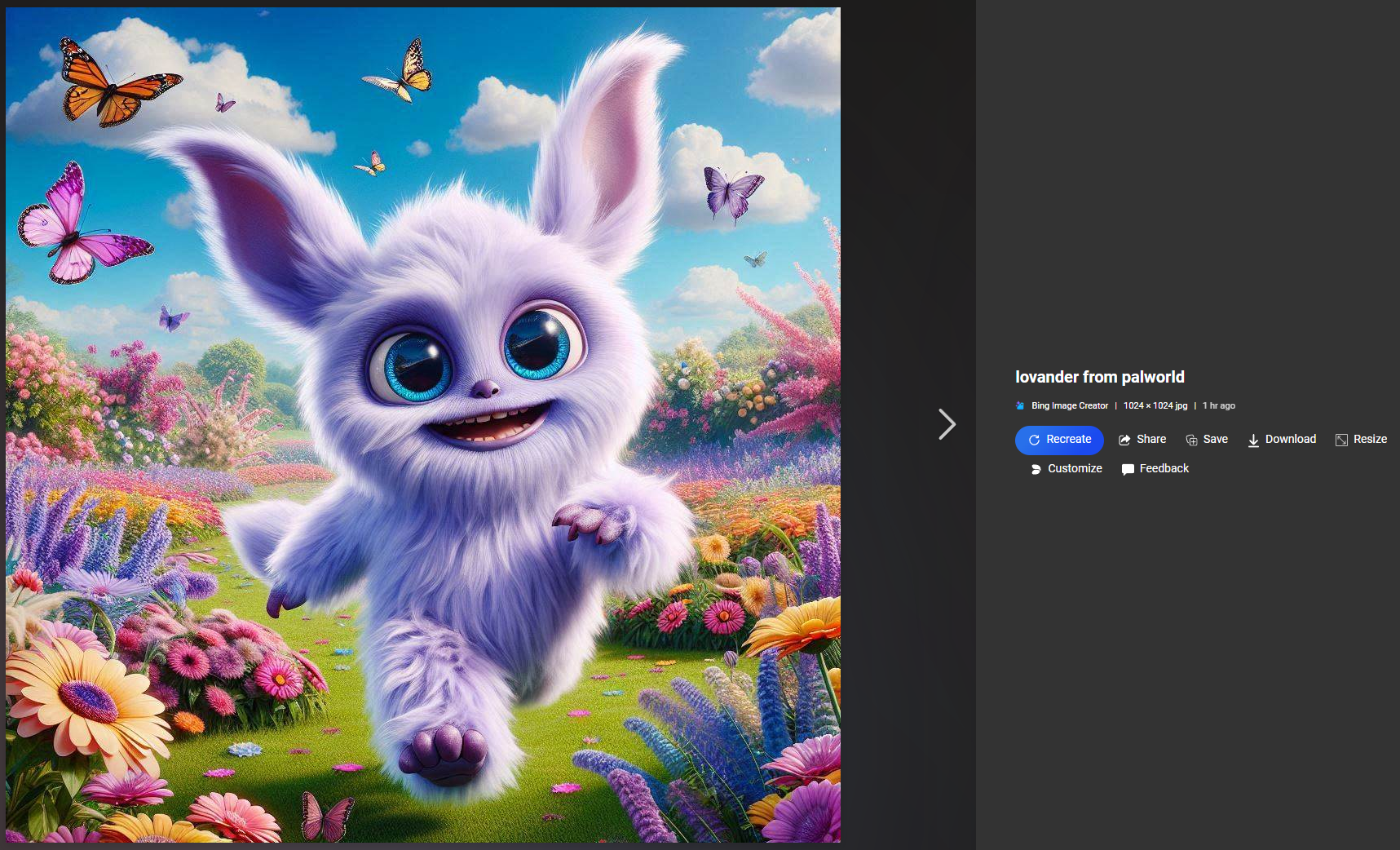This screenshot has height=850, width=1400.
Task: Download the lovander image
Action: click(x=1282, y=440)
